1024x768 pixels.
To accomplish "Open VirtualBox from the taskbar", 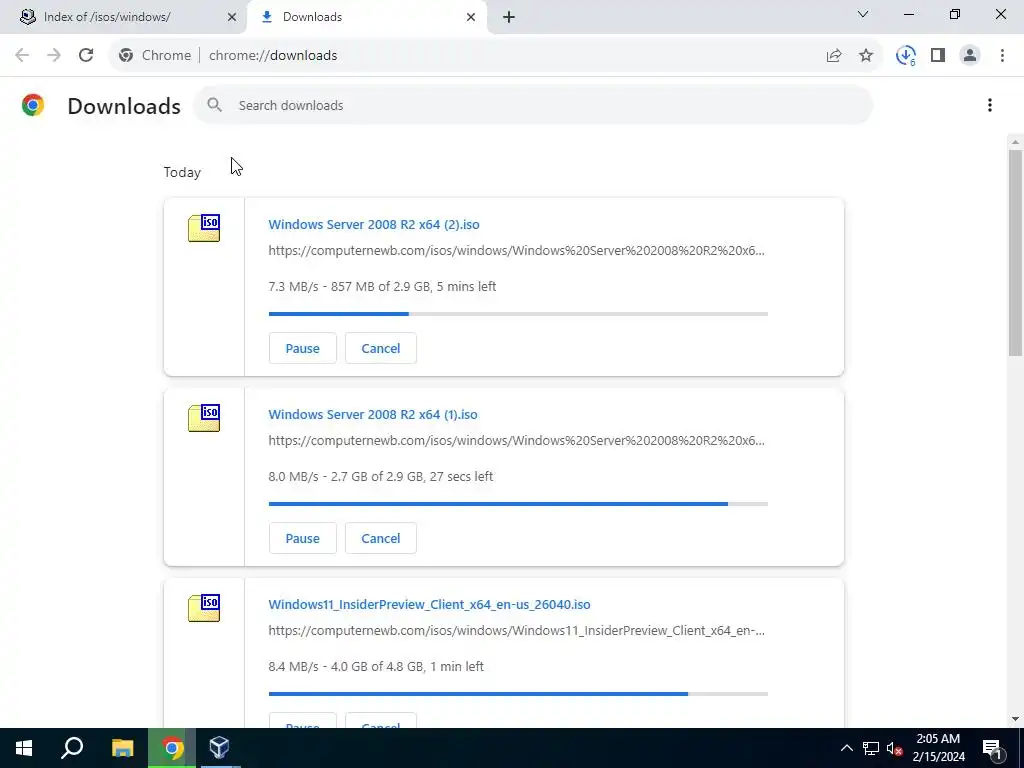I will click(219, 748).
